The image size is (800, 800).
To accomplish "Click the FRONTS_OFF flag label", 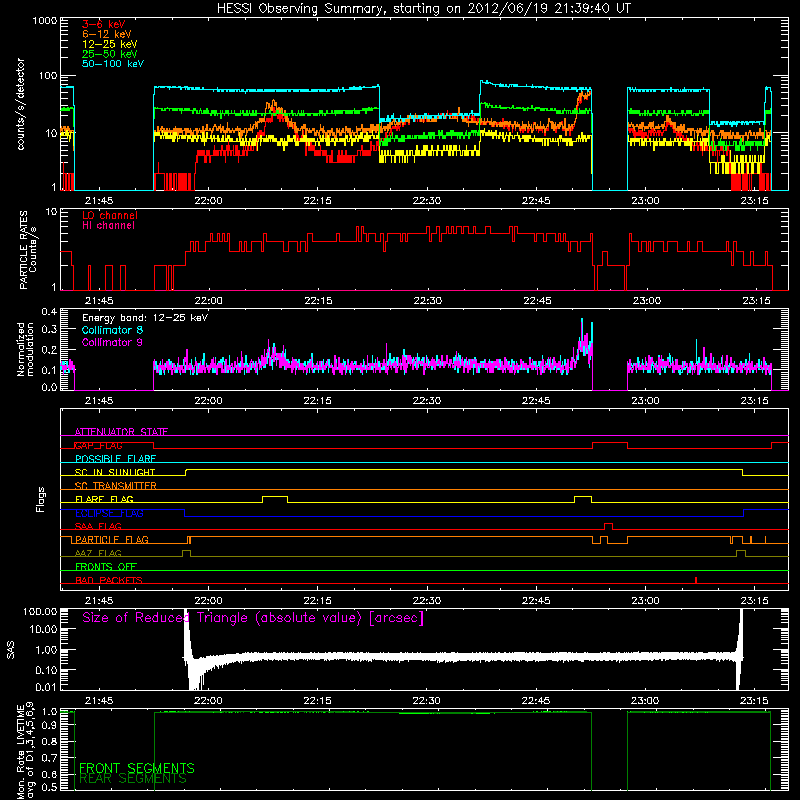I will point(106,566).
